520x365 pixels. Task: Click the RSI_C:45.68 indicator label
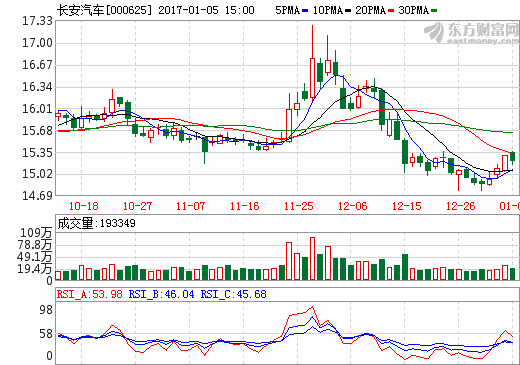coord(234,294)
